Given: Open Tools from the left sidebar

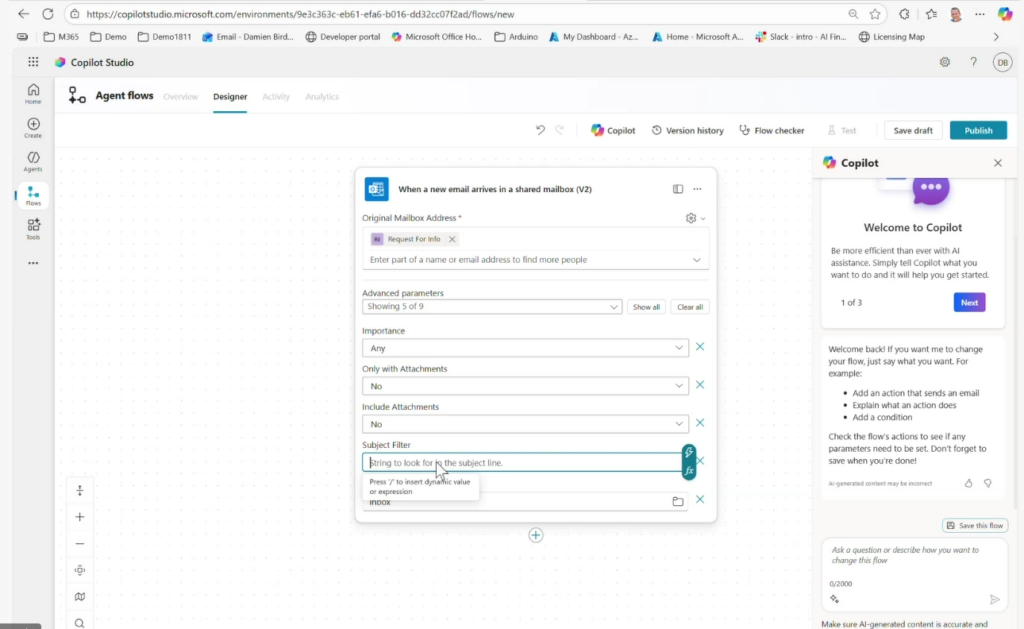Looking at the screenshot, I should pos(33,229).
